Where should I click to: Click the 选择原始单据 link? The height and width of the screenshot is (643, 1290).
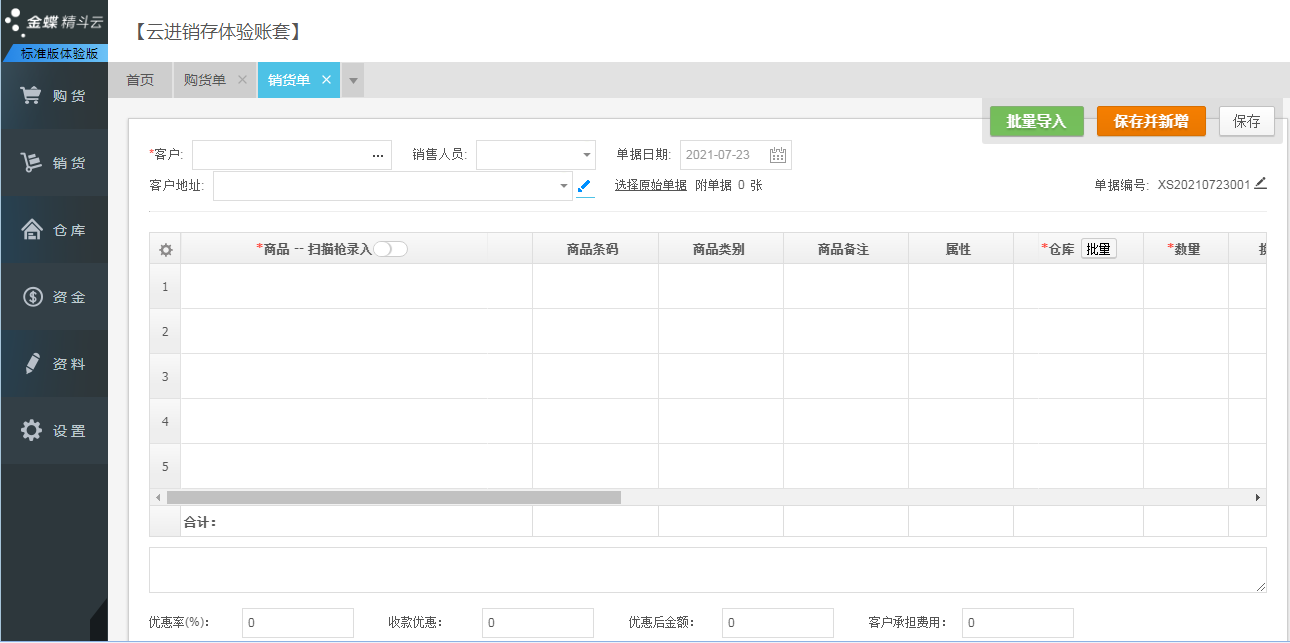pos(650,185)
